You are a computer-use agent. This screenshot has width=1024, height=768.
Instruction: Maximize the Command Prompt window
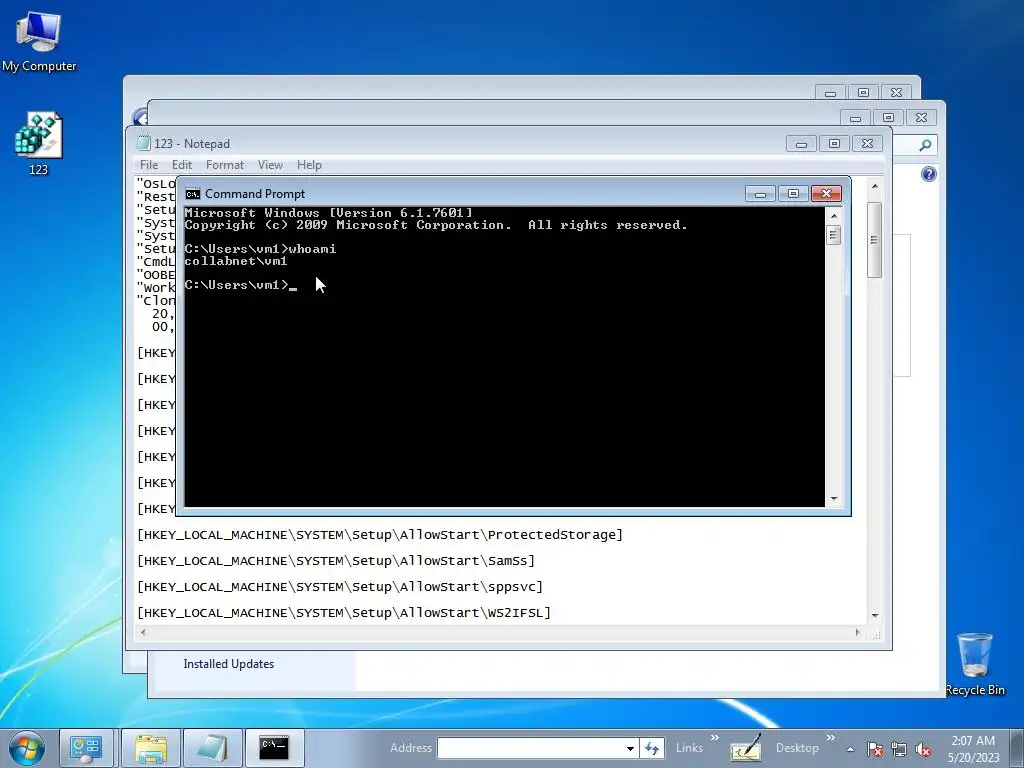point(793,193)
